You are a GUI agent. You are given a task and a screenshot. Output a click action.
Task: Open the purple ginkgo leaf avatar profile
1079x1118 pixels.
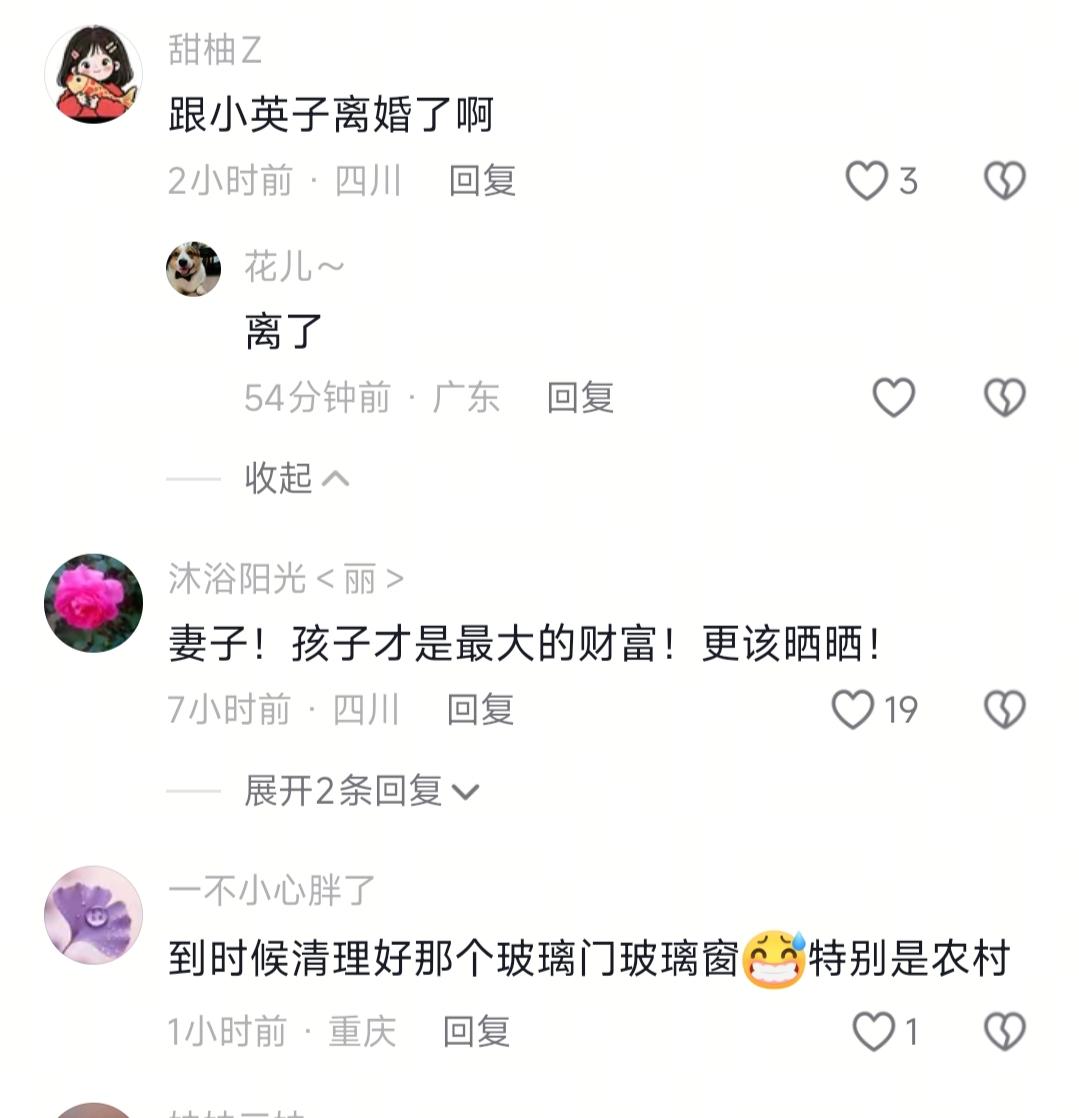93,916
